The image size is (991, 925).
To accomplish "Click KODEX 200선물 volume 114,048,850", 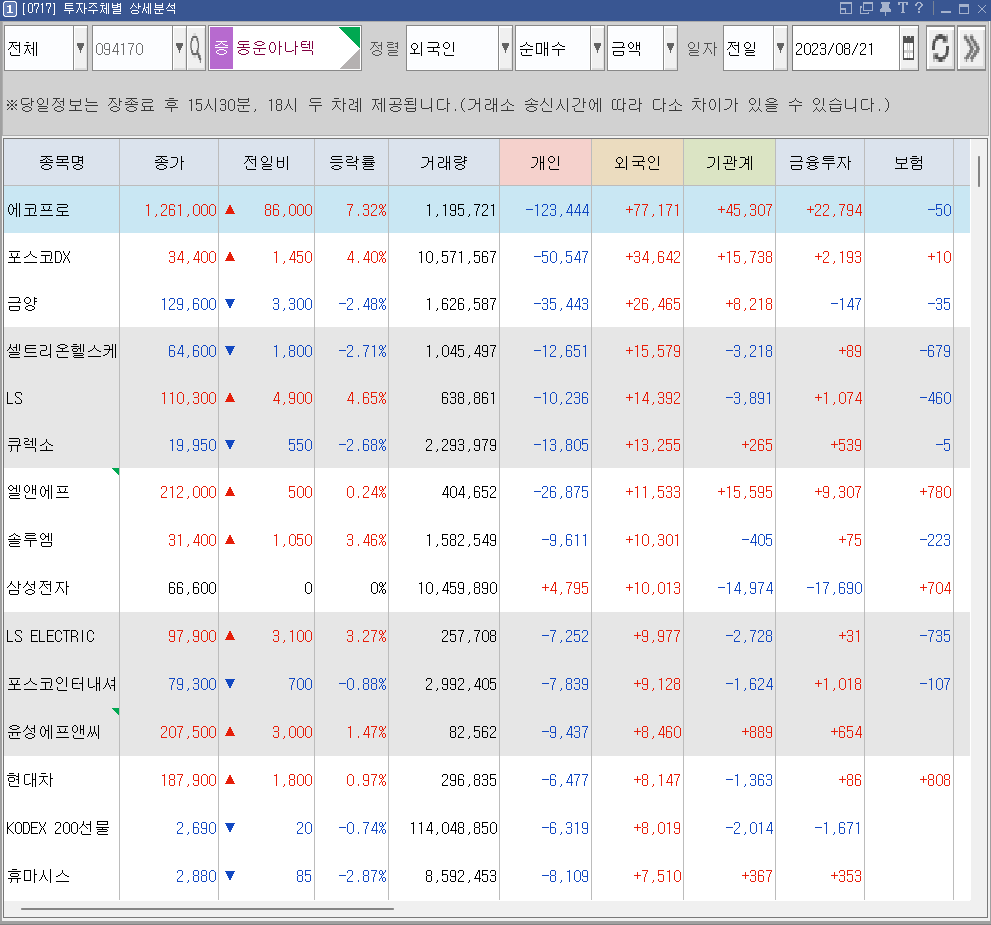I will [x=453, y=828].
